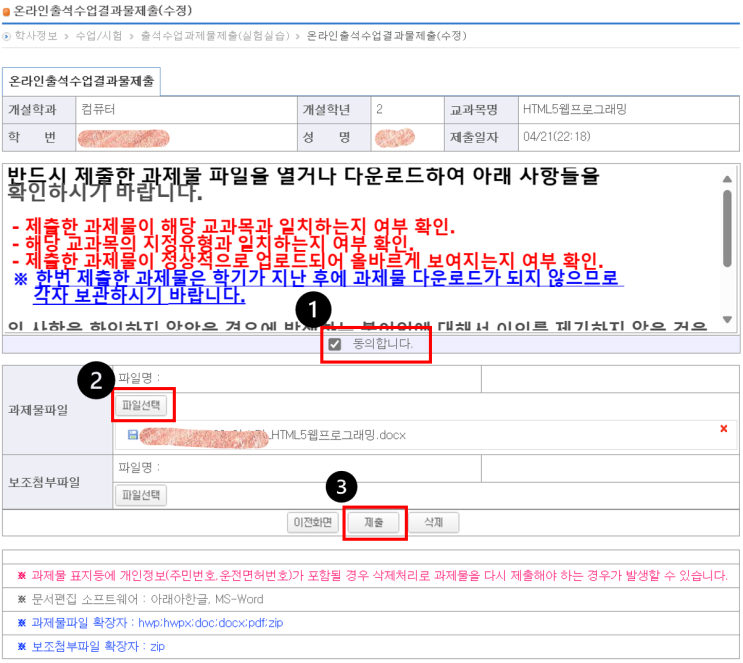Submit with the 제출 button
This screenshot has height=663, width=743.
(373, 522)
